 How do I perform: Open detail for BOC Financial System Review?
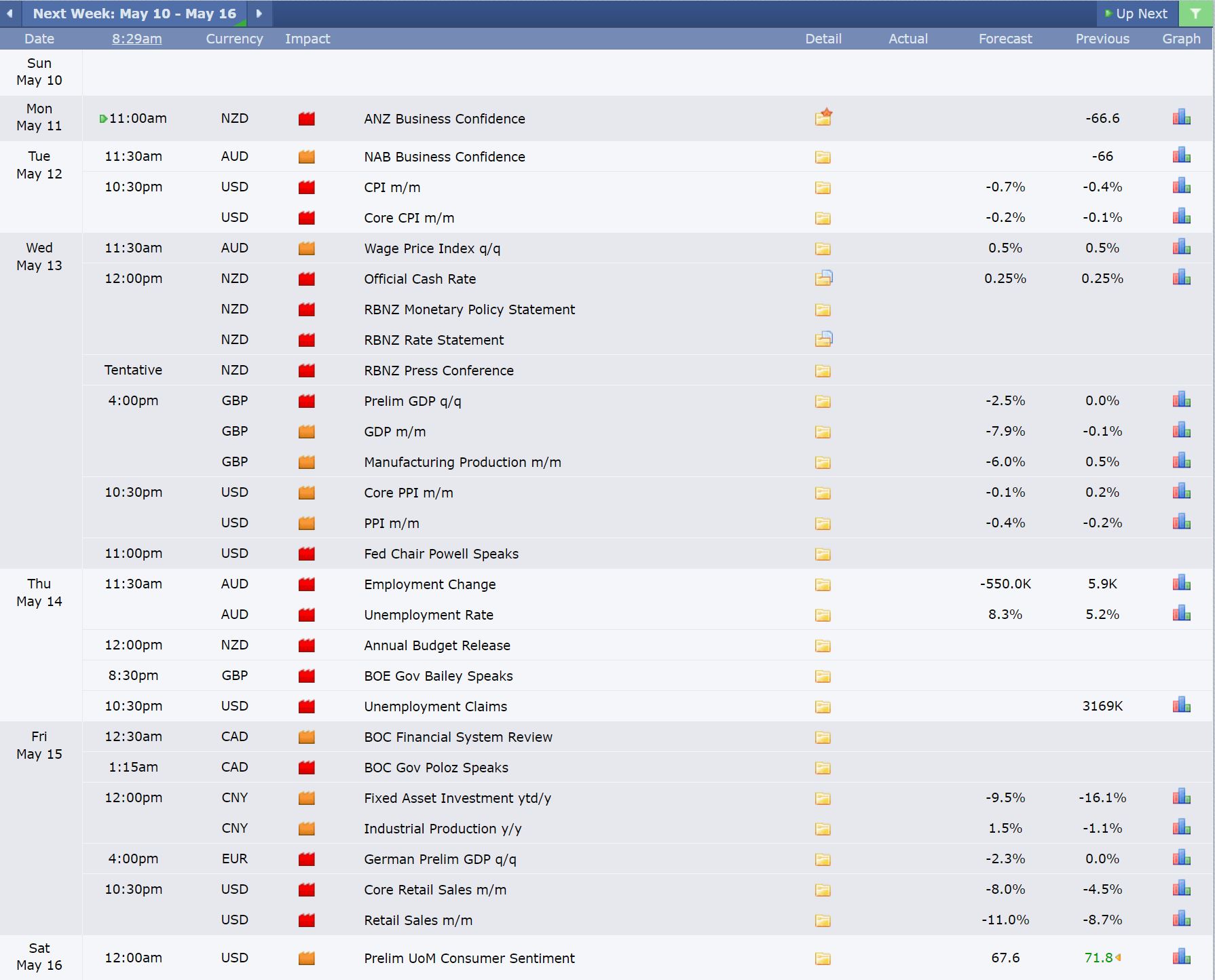(x=823, y=737)
